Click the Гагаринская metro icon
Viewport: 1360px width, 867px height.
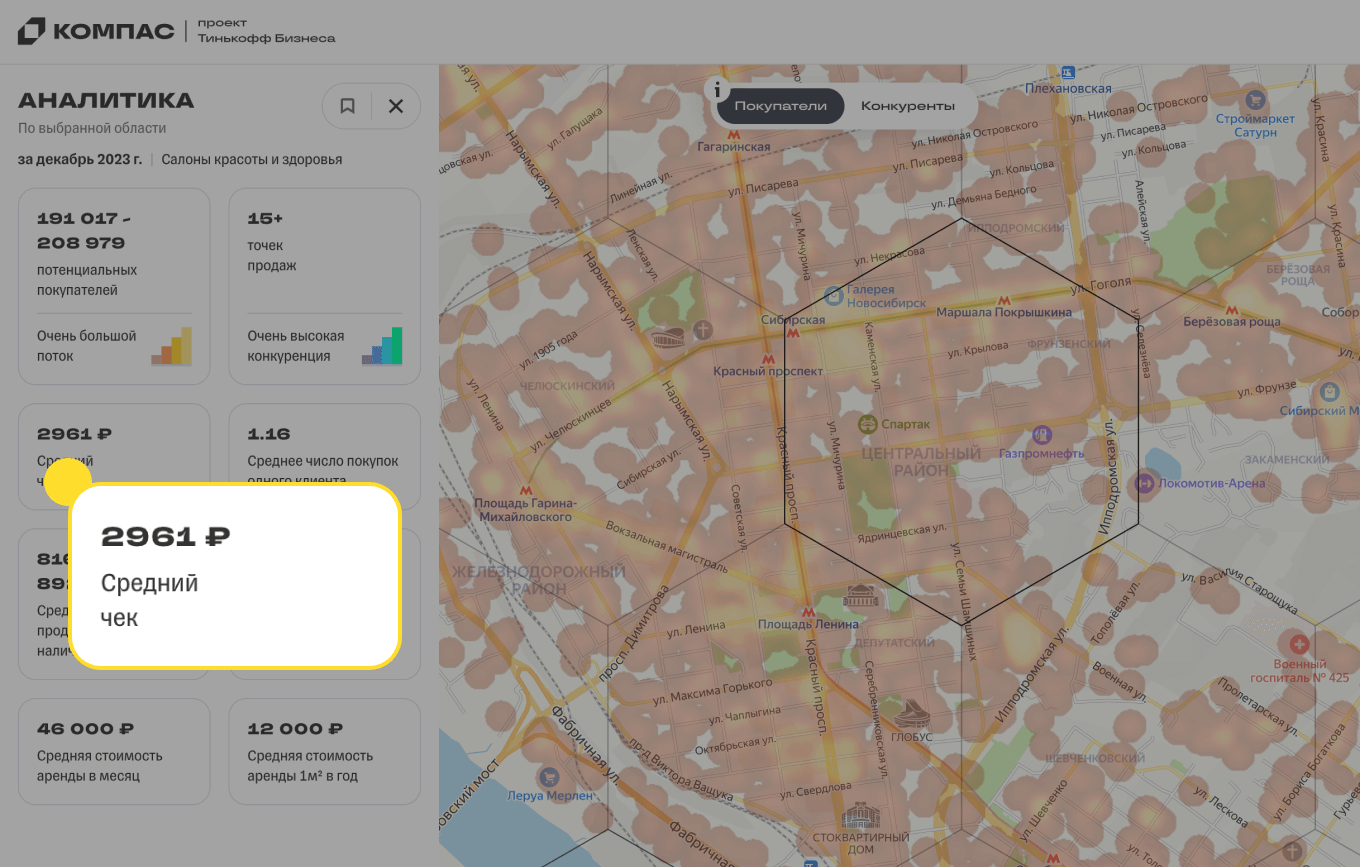(x=733, y=133)
